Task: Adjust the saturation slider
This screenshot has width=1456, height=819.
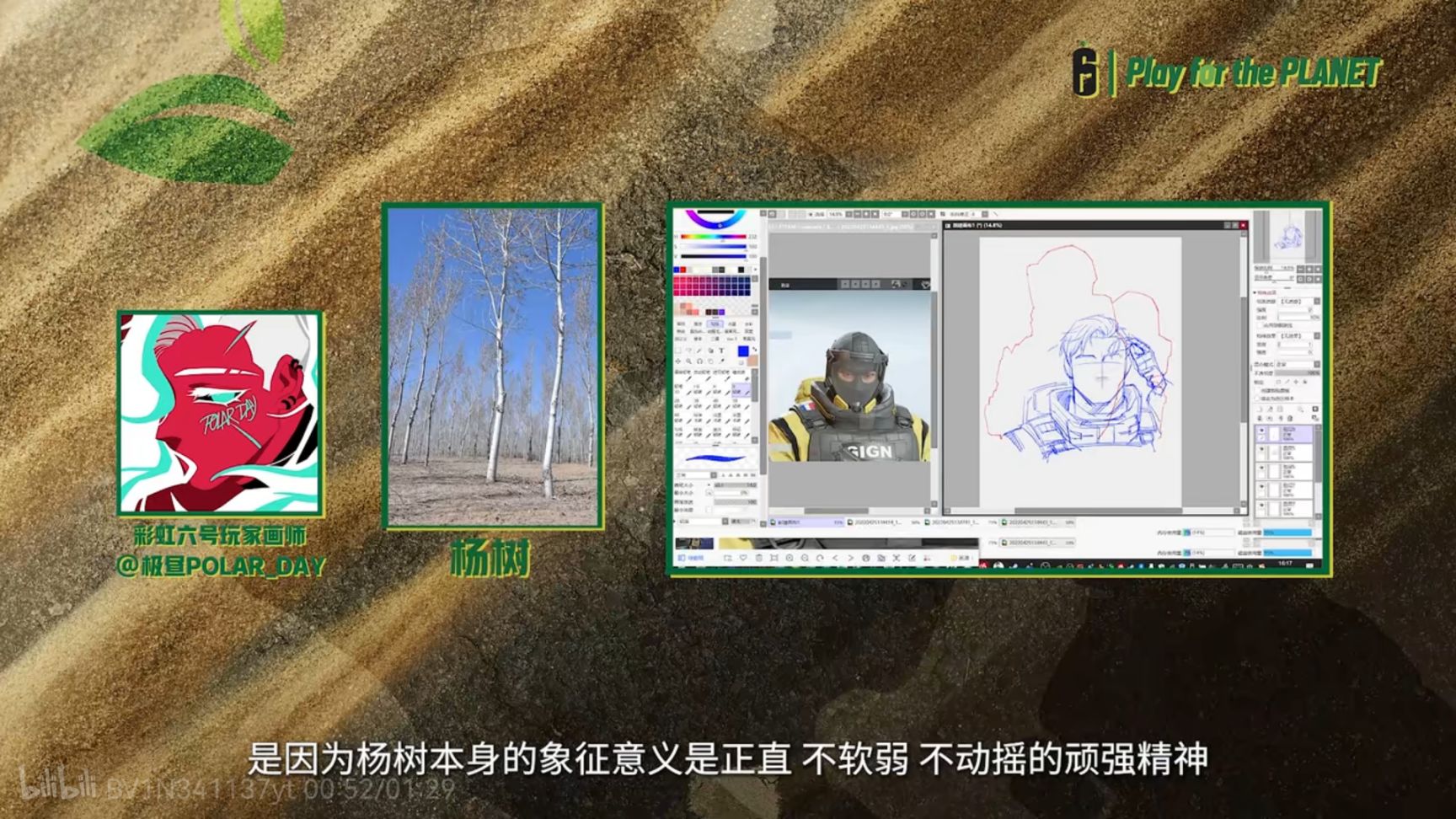Action: [713, 247]
